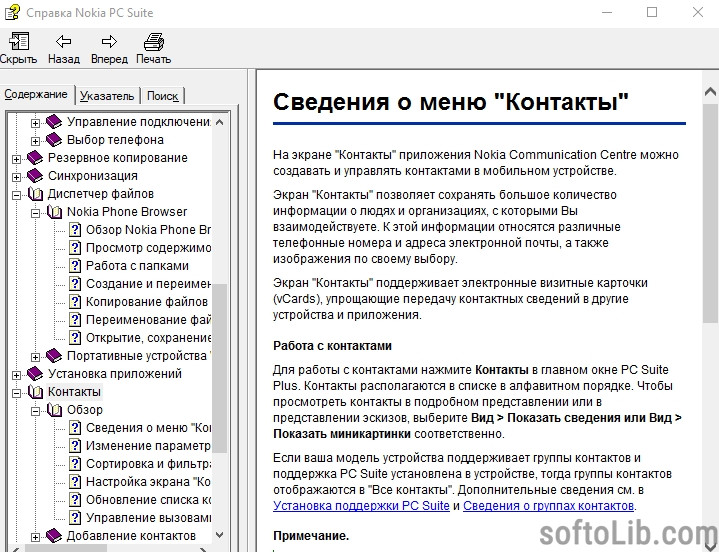719x552 pixels.
Task: Click question page icon beside Настройка экрана
Action: point(75,482)
